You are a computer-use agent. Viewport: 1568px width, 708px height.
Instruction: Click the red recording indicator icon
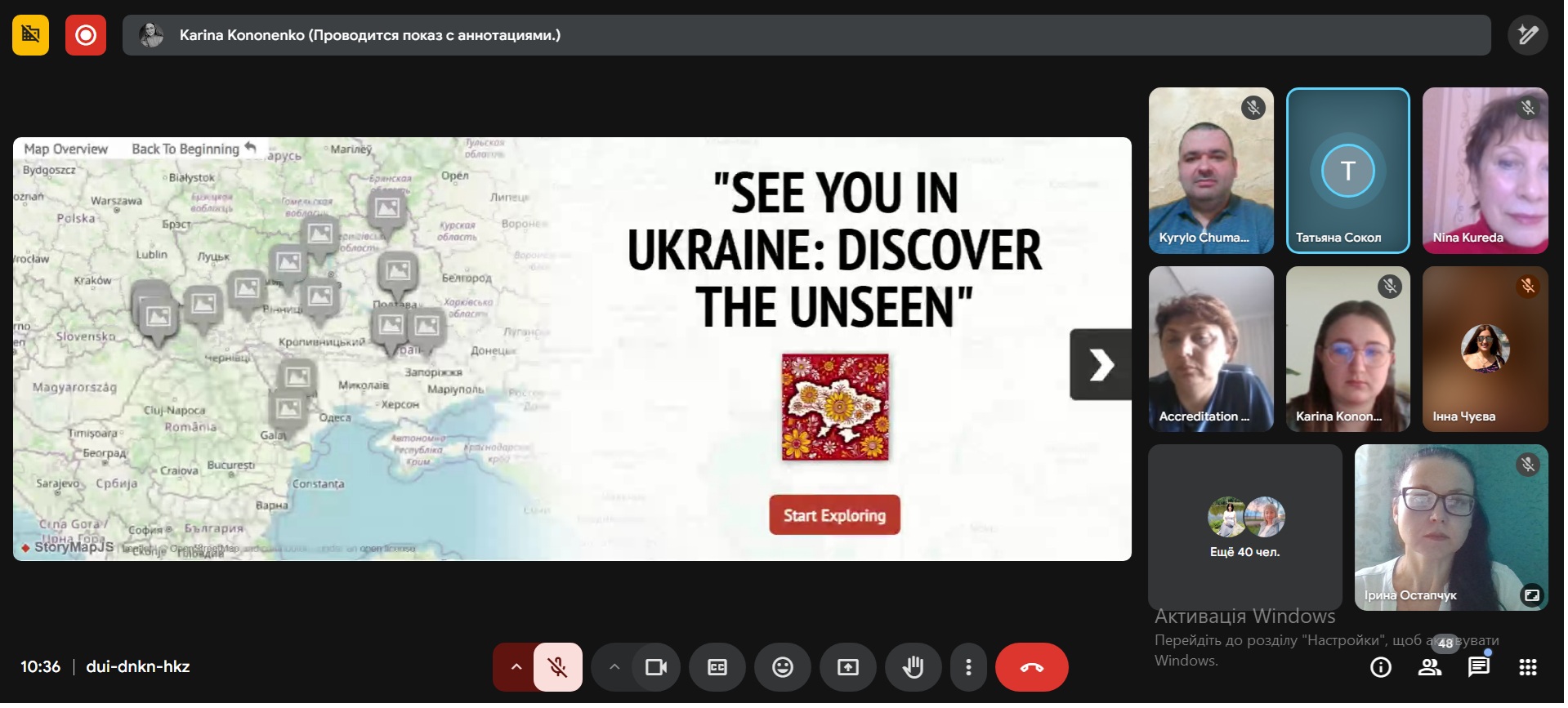click(86, 36)
